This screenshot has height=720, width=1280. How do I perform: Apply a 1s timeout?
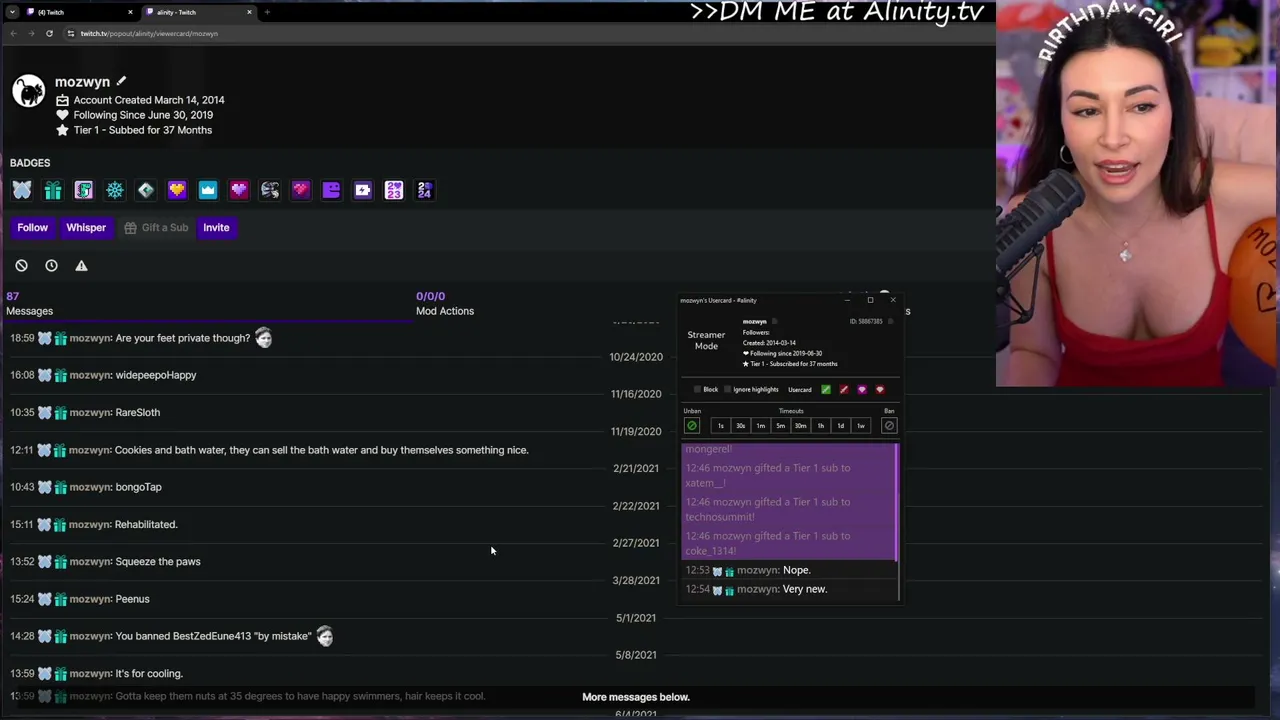tap(720, 426)
